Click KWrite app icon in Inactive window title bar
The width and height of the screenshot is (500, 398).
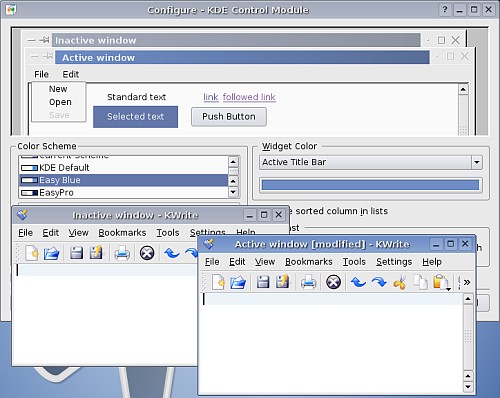click(23, 215)
